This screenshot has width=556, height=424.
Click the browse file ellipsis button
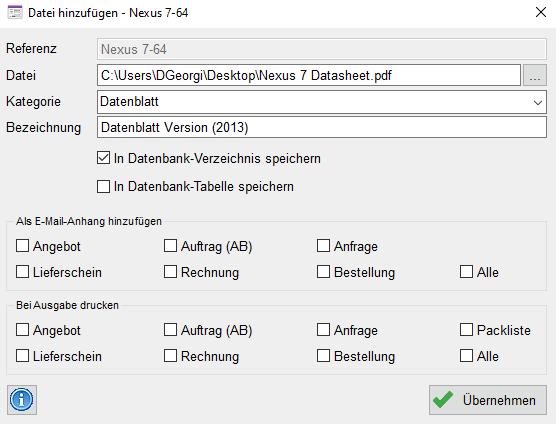tap(535, 75)
